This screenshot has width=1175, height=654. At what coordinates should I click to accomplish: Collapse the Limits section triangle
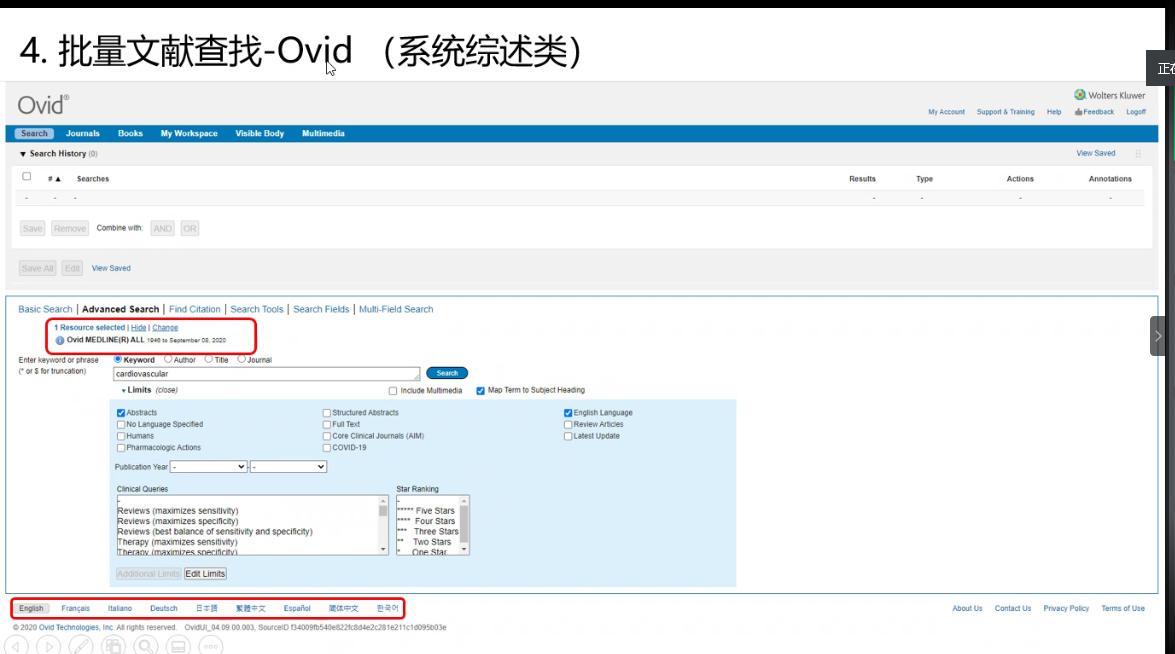coord(124,390)
